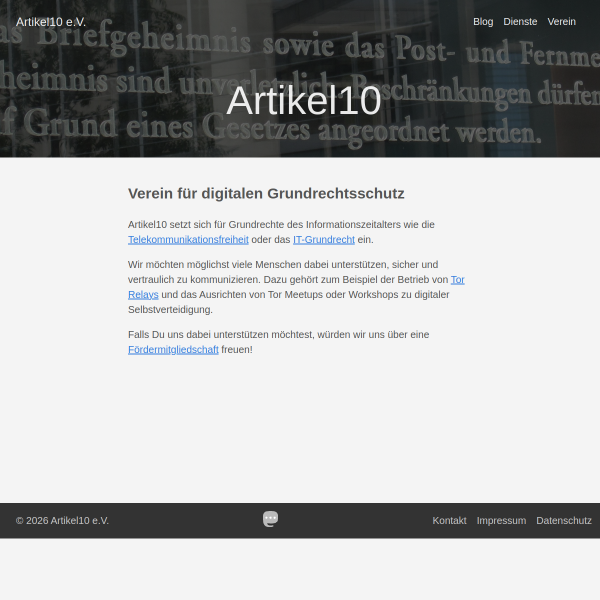This screenshot has height=600, width=600.
Task: Click the sentence beginning 'Falls Du uns'
Action: pos(279,342)
